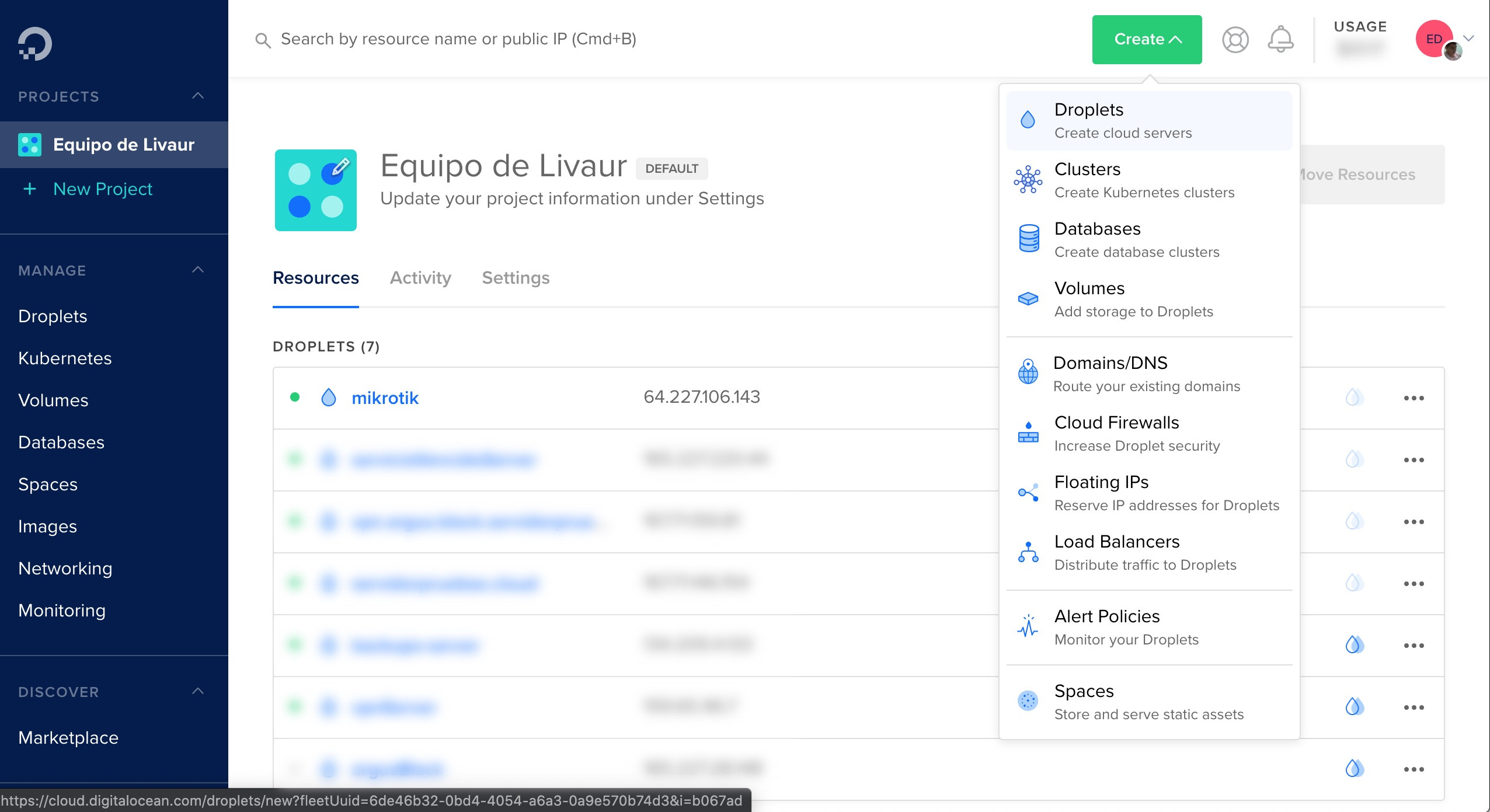Screen dimensions: 1490x812
Task: Click the DROPLETS (7) heading
Action: pos(326,347)
